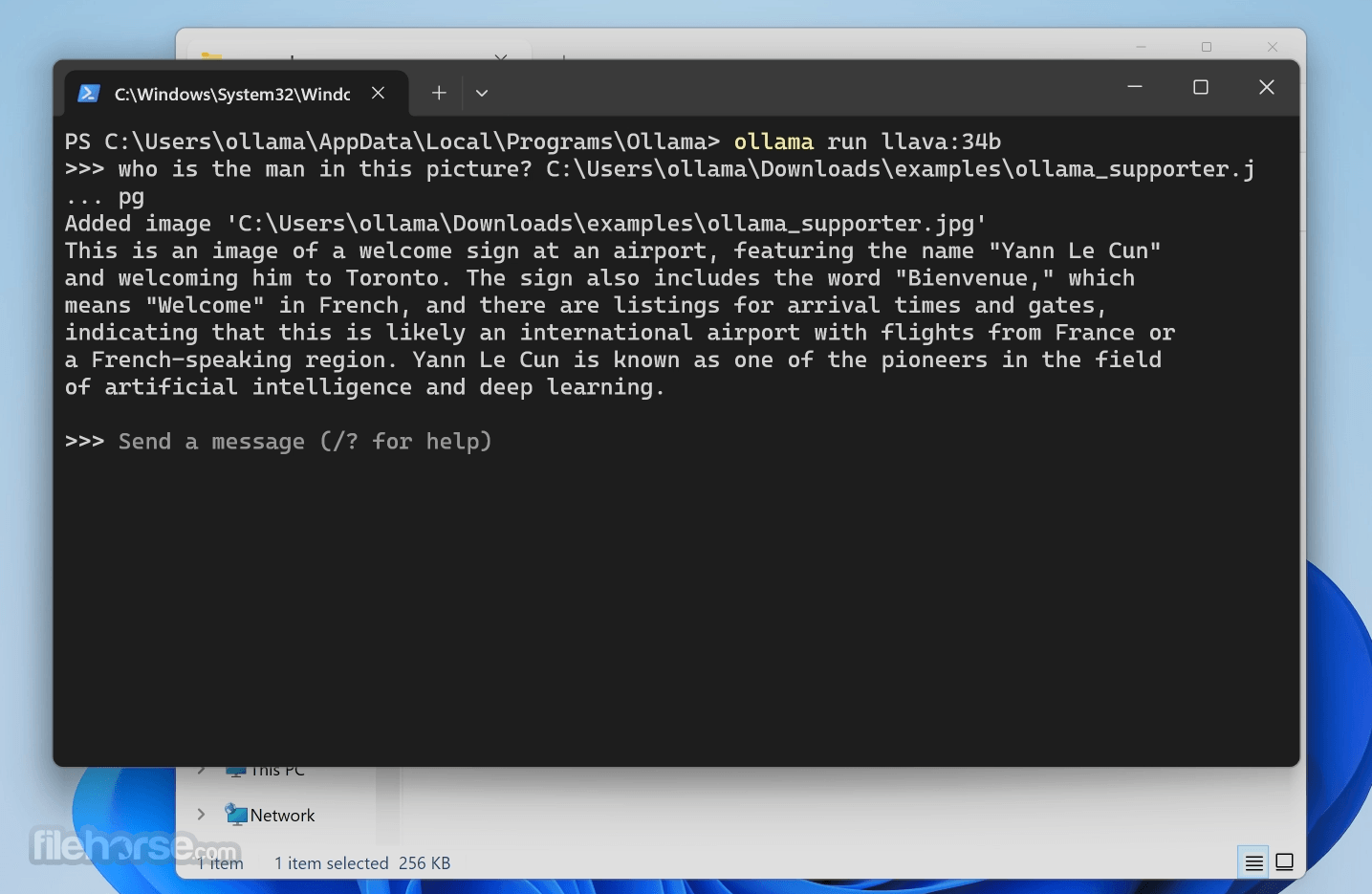The image size is (1372, 894).
Task: Maximize the File Explorer window
Action: tap(1207, 47)
